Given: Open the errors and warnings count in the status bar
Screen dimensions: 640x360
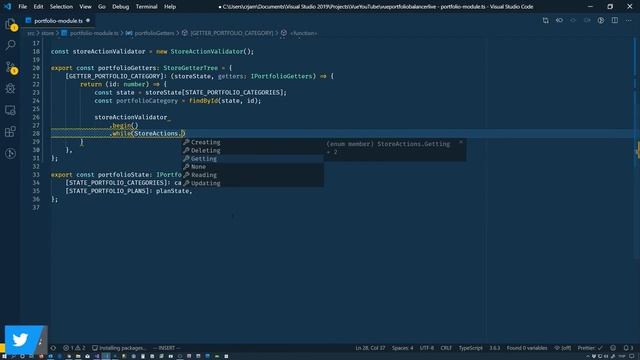Looking at the screenshot, I should click(x=74, y=348).
